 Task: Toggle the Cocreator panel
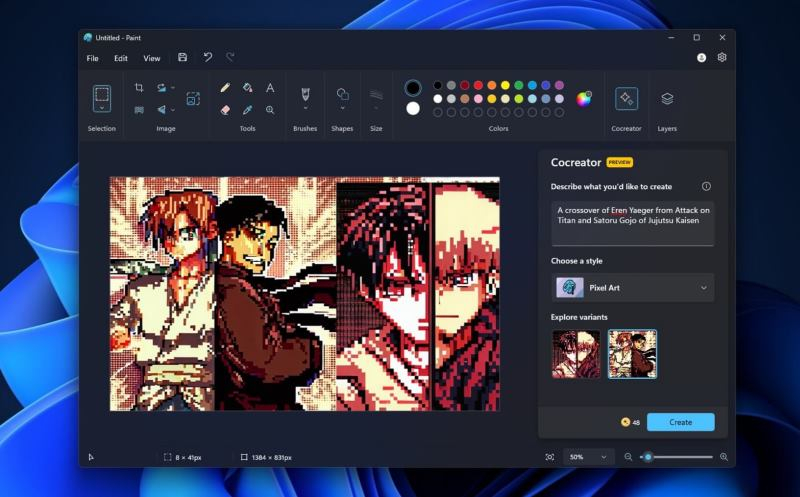point(626,98)
